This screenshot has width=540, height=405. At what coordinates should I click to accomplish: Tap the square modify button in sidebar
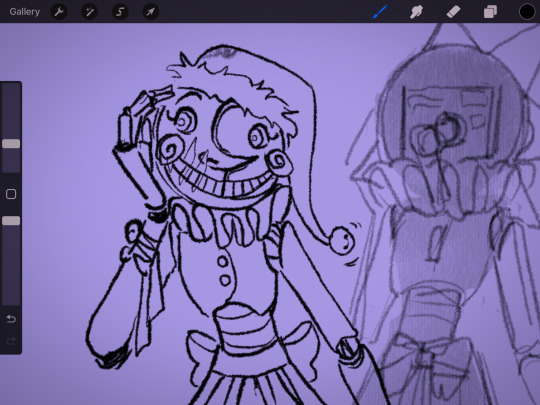click(x=11, y=194)
